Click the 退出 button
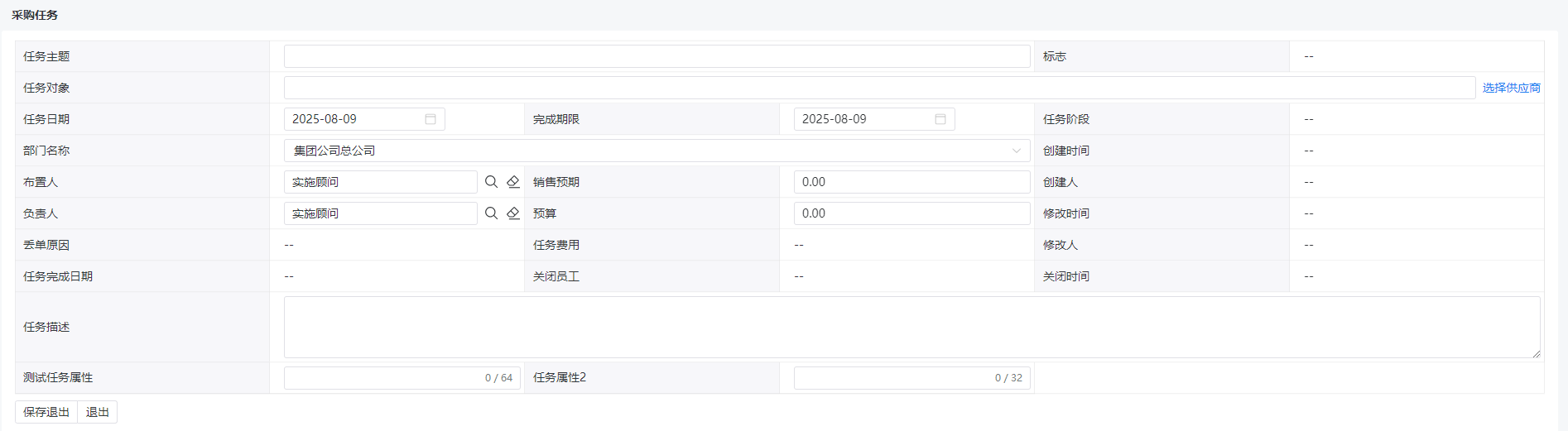The image size is (1568, 431). coord(98,412)
